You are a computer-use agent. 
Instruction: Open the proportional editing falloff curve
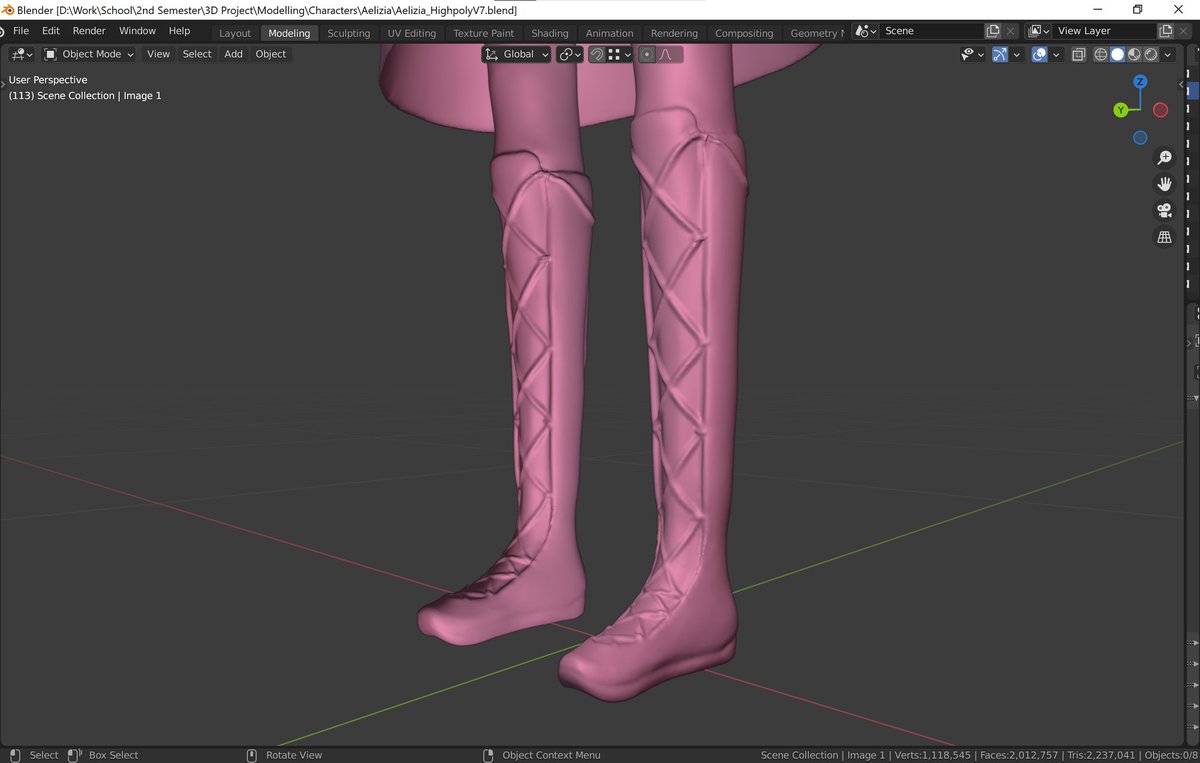click(669, 54)
